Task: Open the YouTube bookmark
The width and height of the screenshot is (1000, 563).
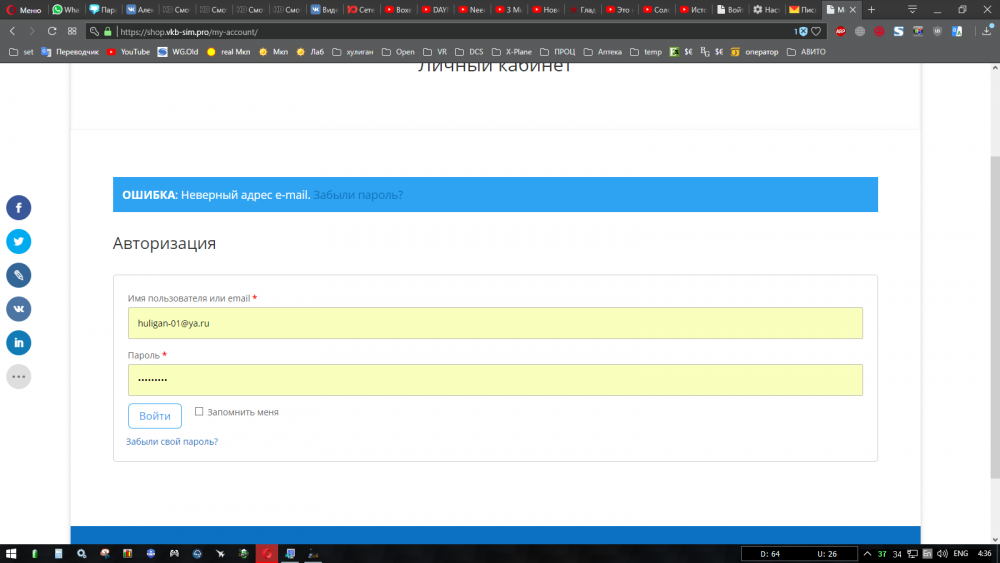Action: 128,51
